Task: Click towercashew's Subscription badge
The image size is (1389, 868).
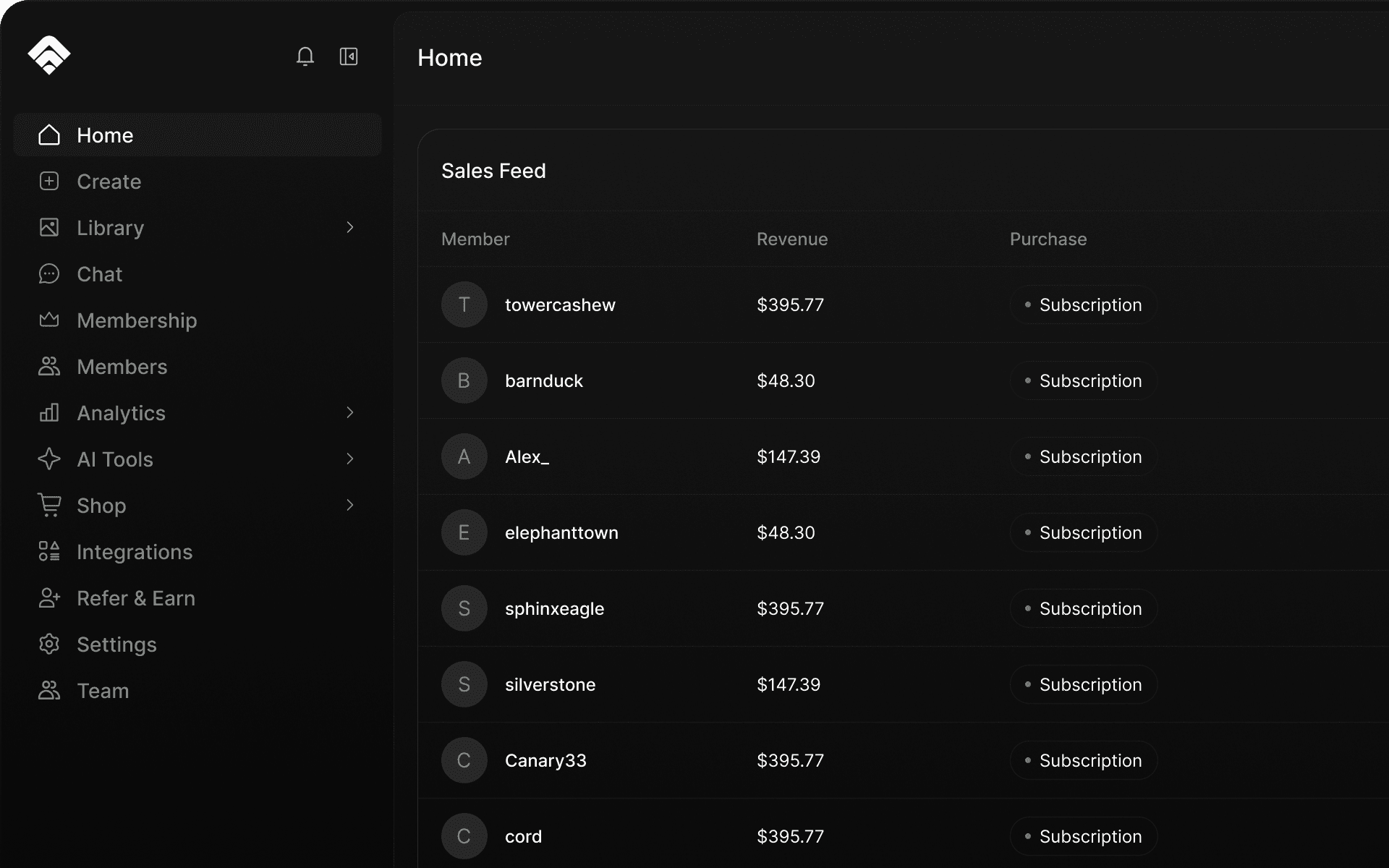Action: pyautogui.click(x=1083, y=305)
